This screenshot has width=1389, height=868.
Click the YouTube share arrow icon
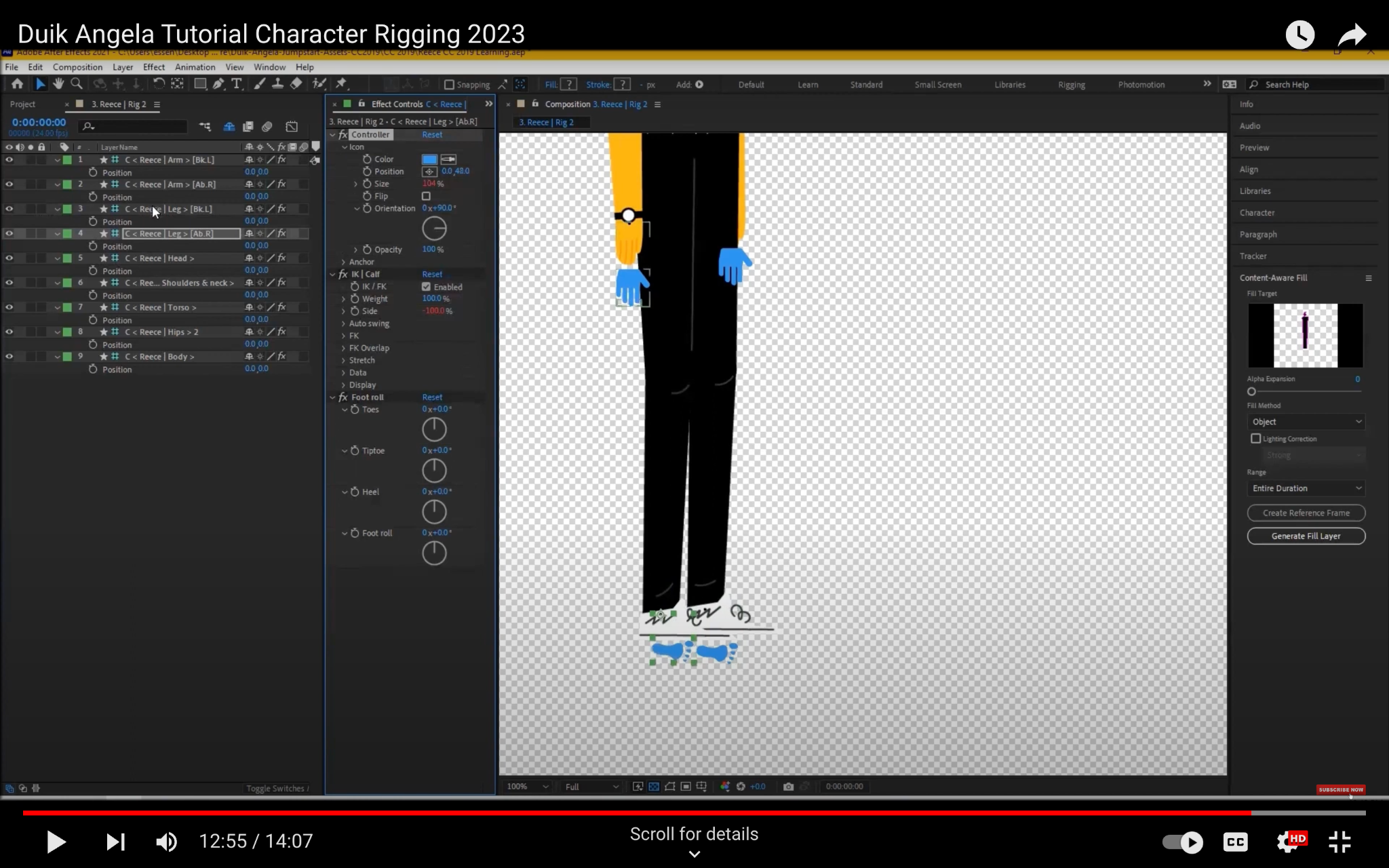tap(1351, 35)
